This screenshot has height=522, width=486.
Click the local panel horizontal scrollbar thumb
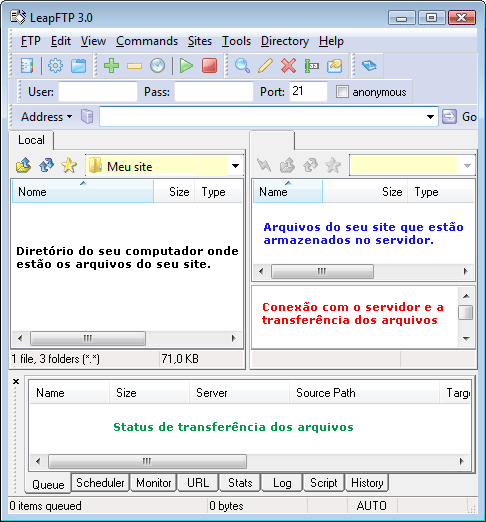(x=88, y=338)
